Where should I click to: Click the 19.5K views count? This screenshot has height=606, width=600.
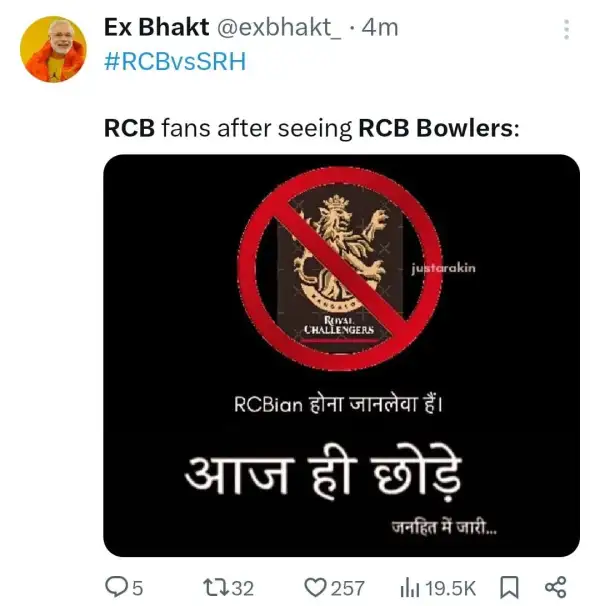[450, 589]
